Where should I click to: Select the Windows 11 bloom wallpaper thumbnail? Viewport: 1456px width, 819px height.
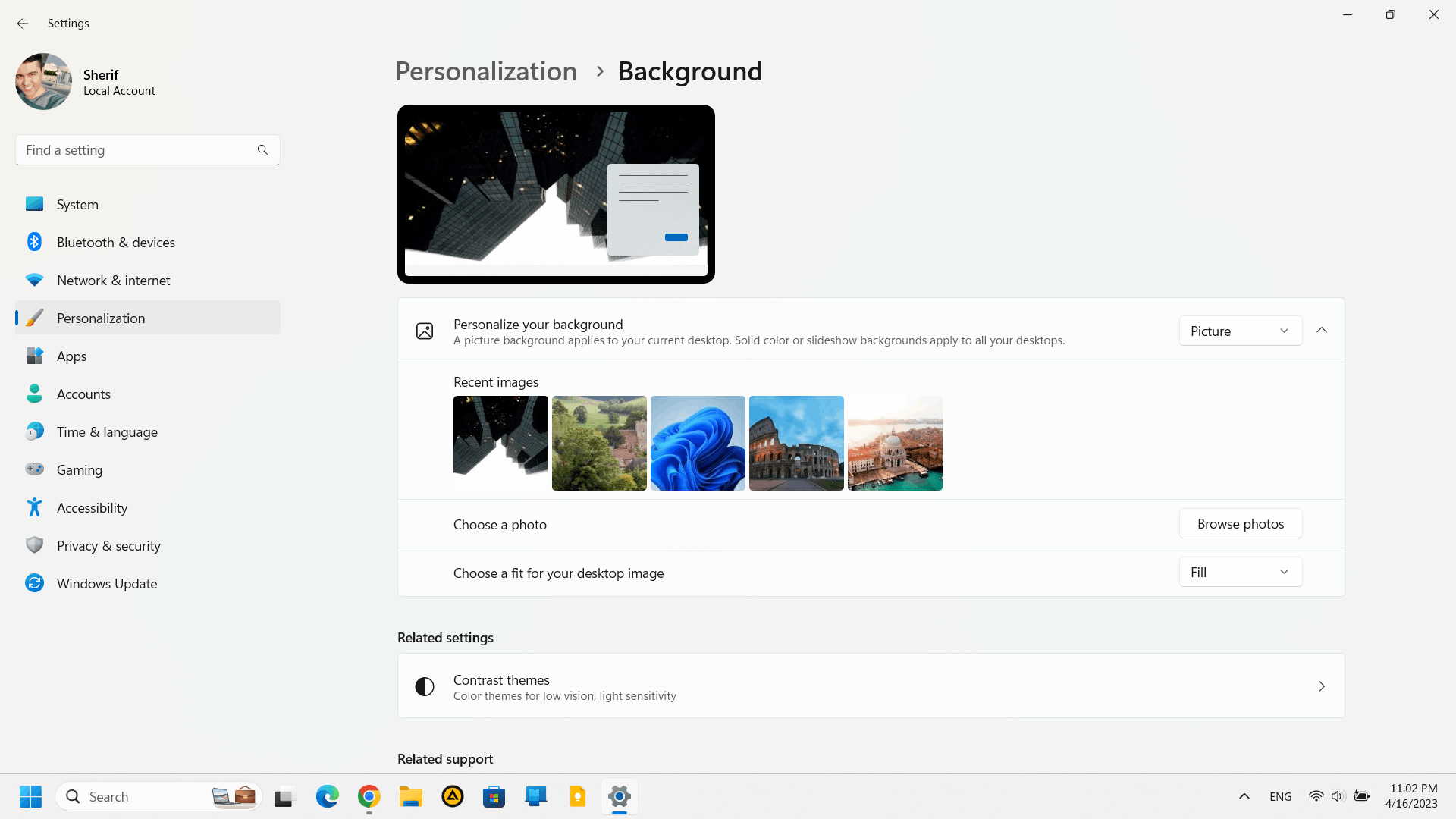(x=698, y=443)
